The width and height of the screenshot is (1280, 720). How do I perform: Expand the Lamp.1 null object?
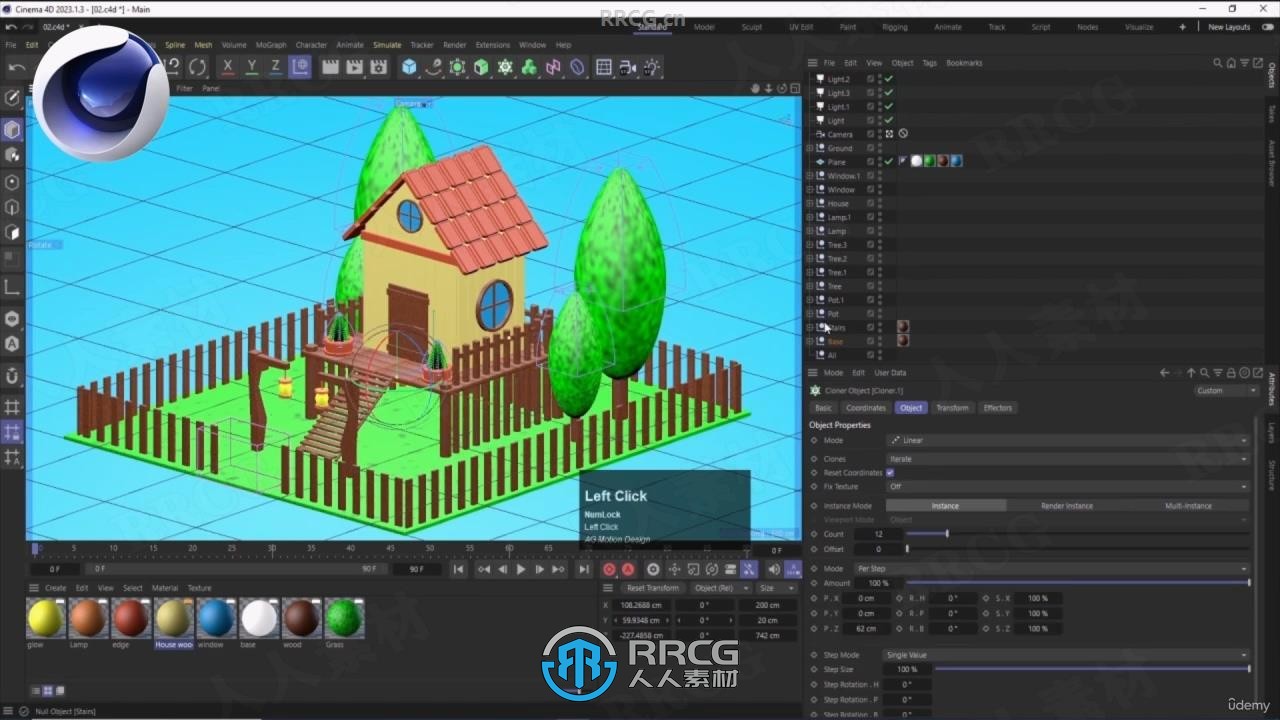(x=811, y=217)
